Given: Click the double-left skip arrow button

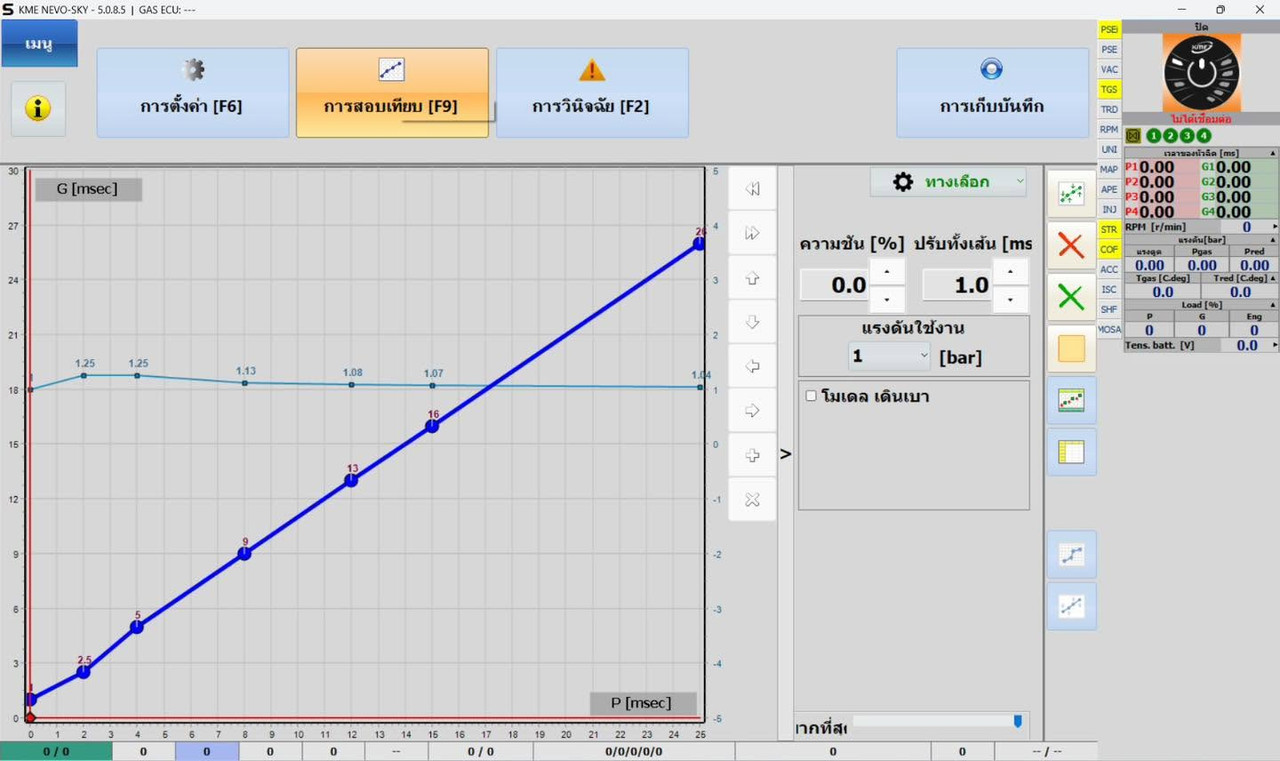Looking at the screenshot, I should click(x=753, y=189).
